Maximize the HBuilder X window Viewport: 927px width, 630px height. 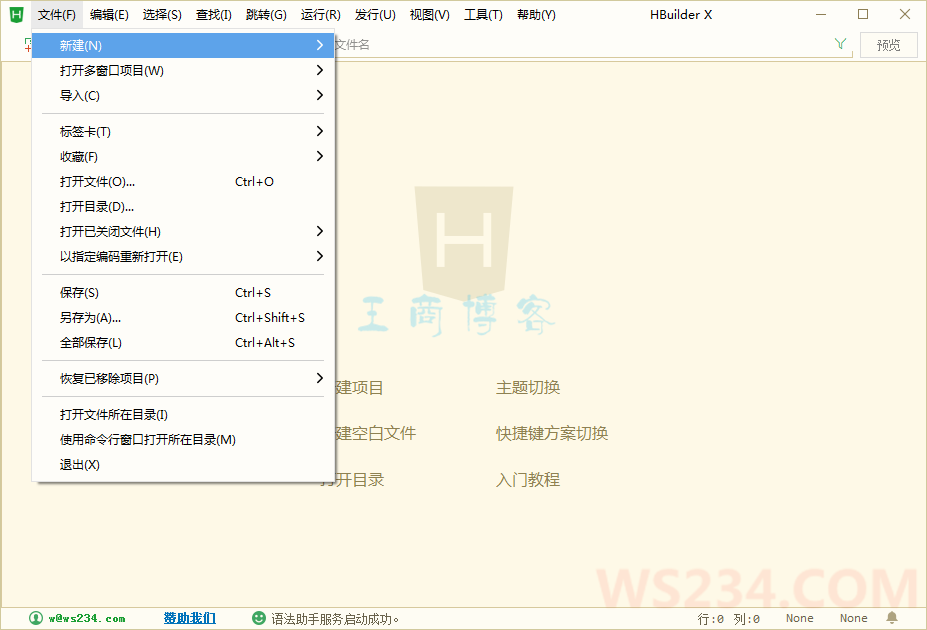[x=863, y=14]
